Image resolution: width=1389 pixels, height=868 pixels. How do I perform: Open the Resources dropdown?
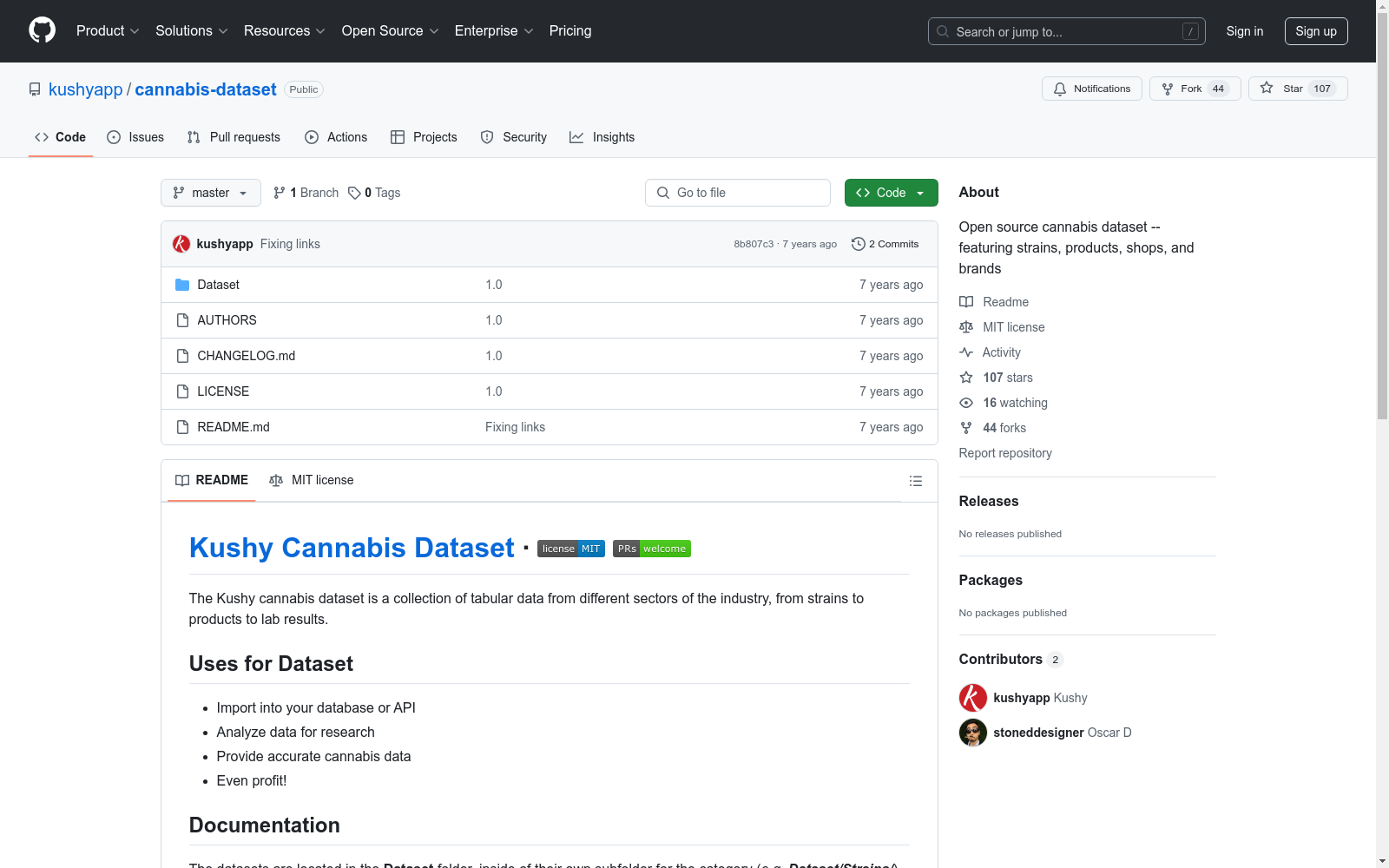click(x=285, y=31)
